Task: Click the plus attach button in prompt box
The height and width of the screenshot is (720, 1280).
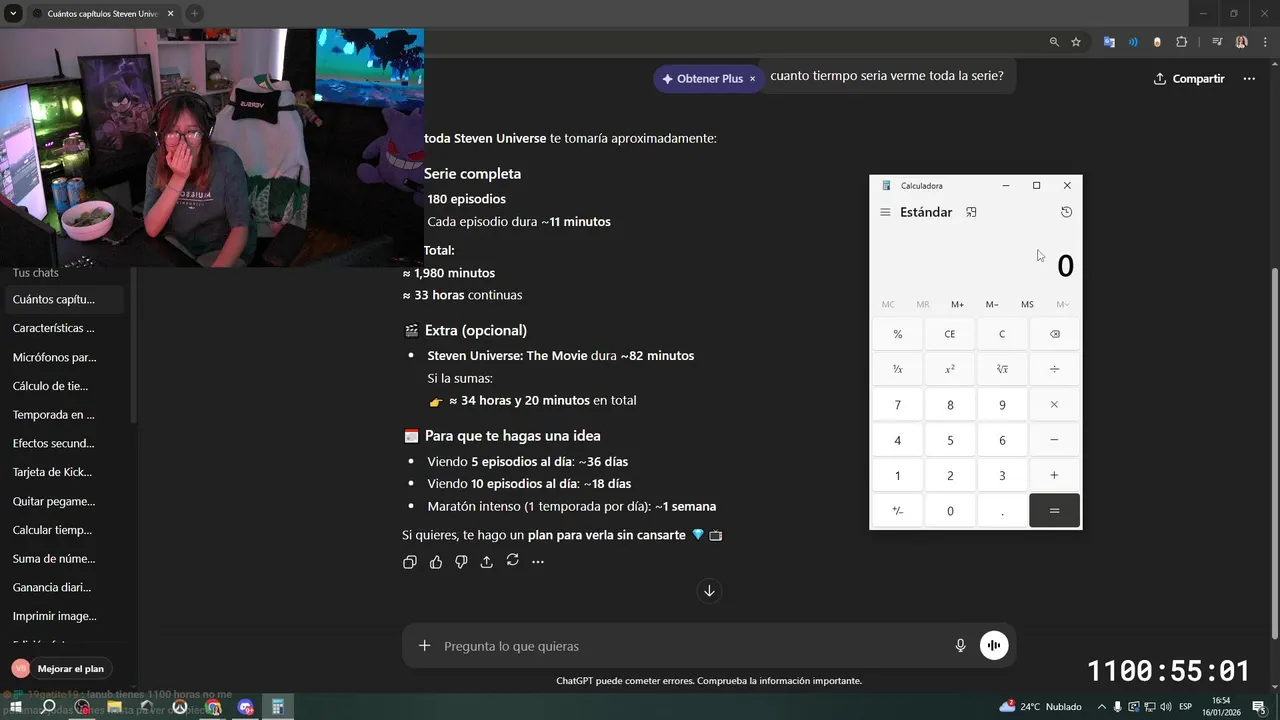Action: point(424,646)
